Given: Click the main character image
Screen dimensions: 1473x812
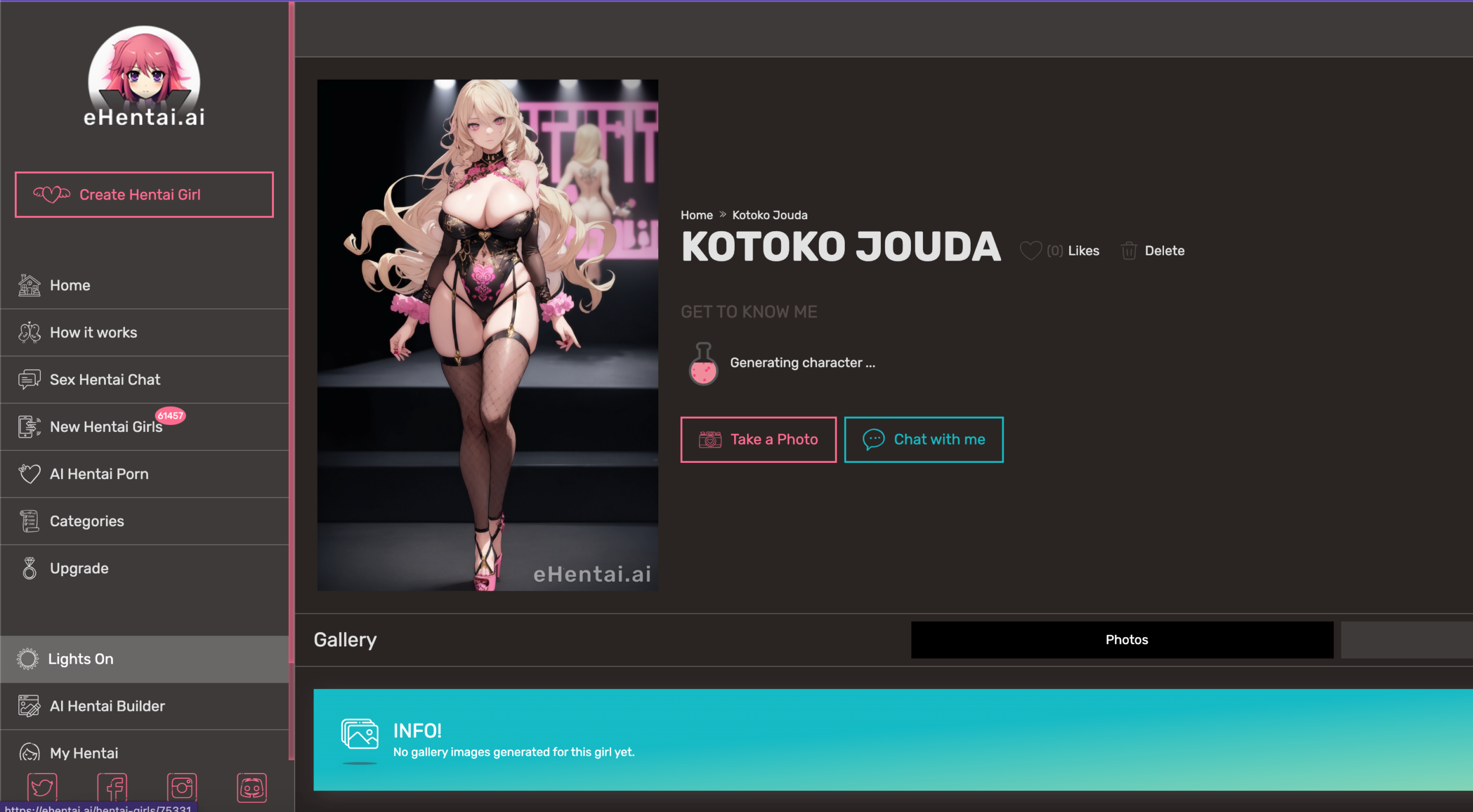Looking at the screenshot, I should [487, 335].
